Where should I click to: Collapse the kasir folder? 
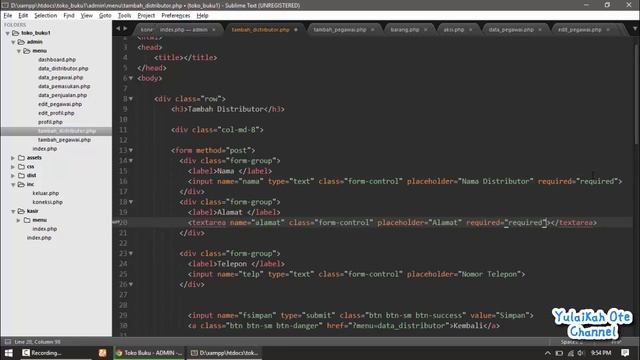tap(13, 211)
